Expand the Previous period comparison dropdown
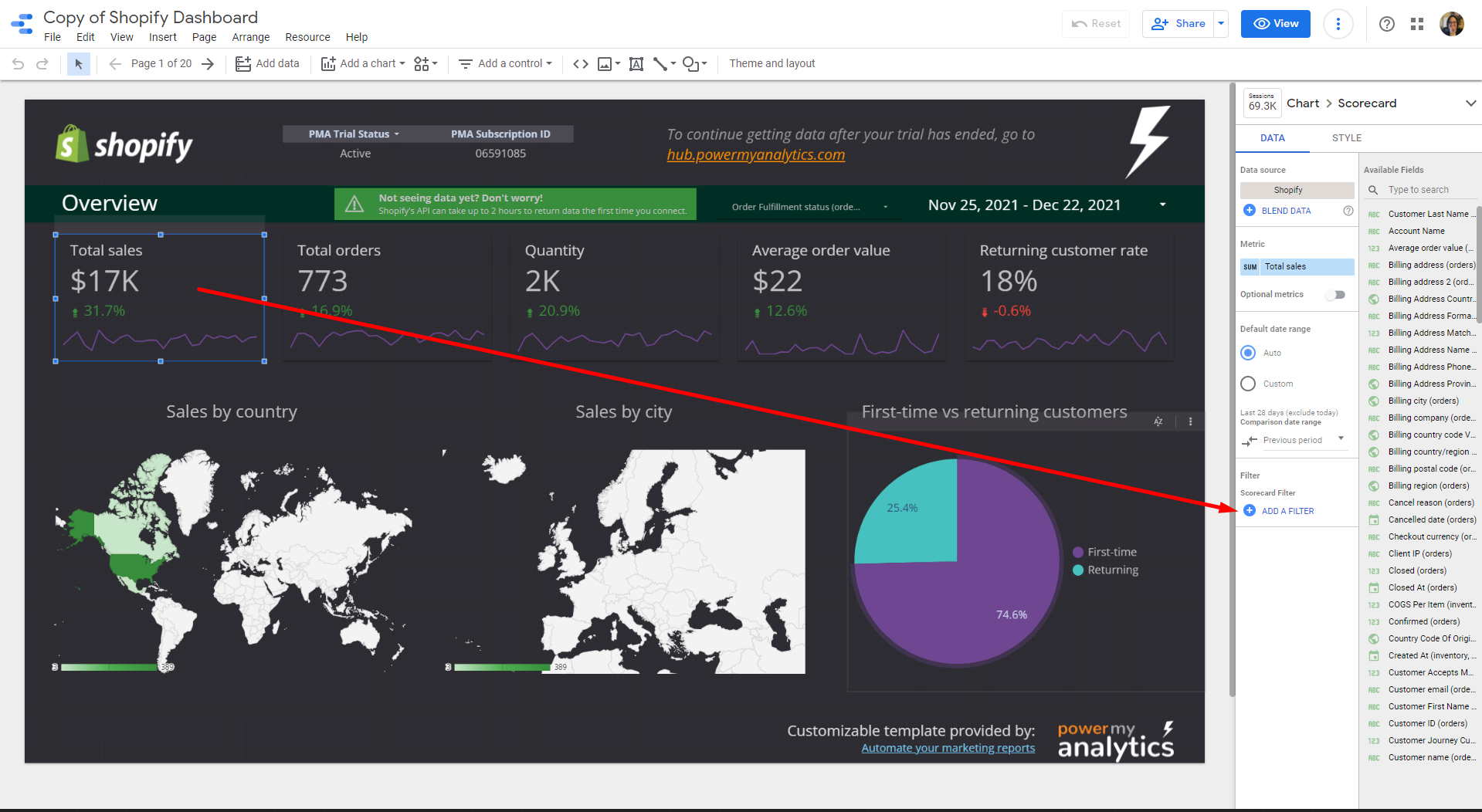The image size is (1482, 812). 1341,439
